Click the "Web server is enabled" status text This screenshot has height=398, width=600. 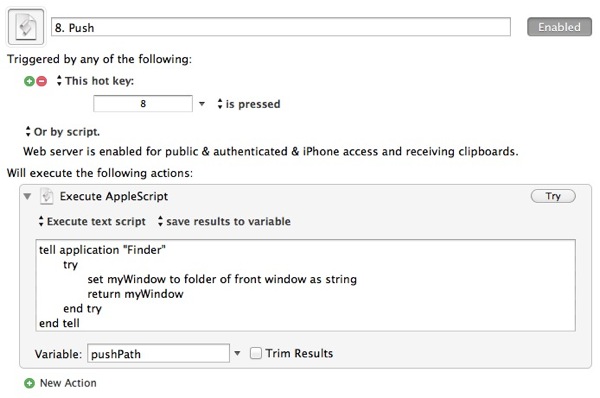pos(271,152)
